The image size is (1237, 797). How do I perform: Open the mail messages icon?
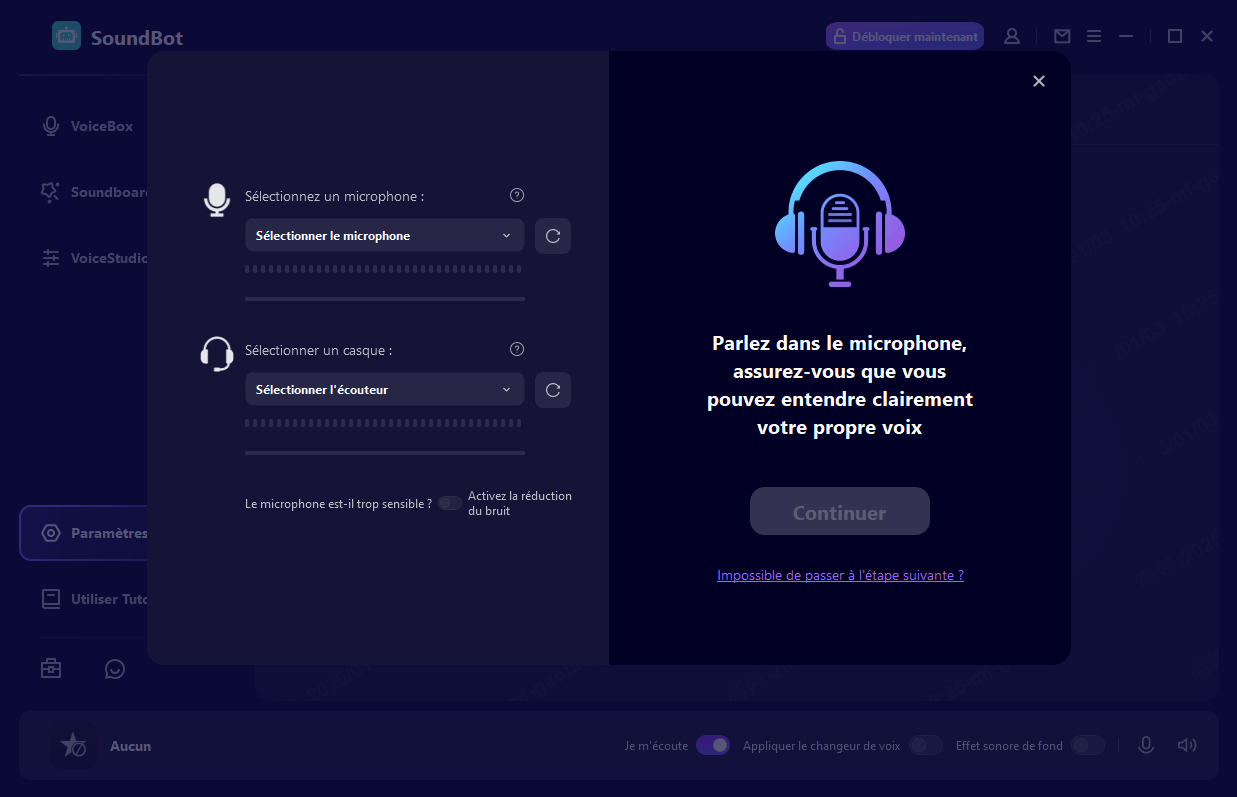(1062, 36)
